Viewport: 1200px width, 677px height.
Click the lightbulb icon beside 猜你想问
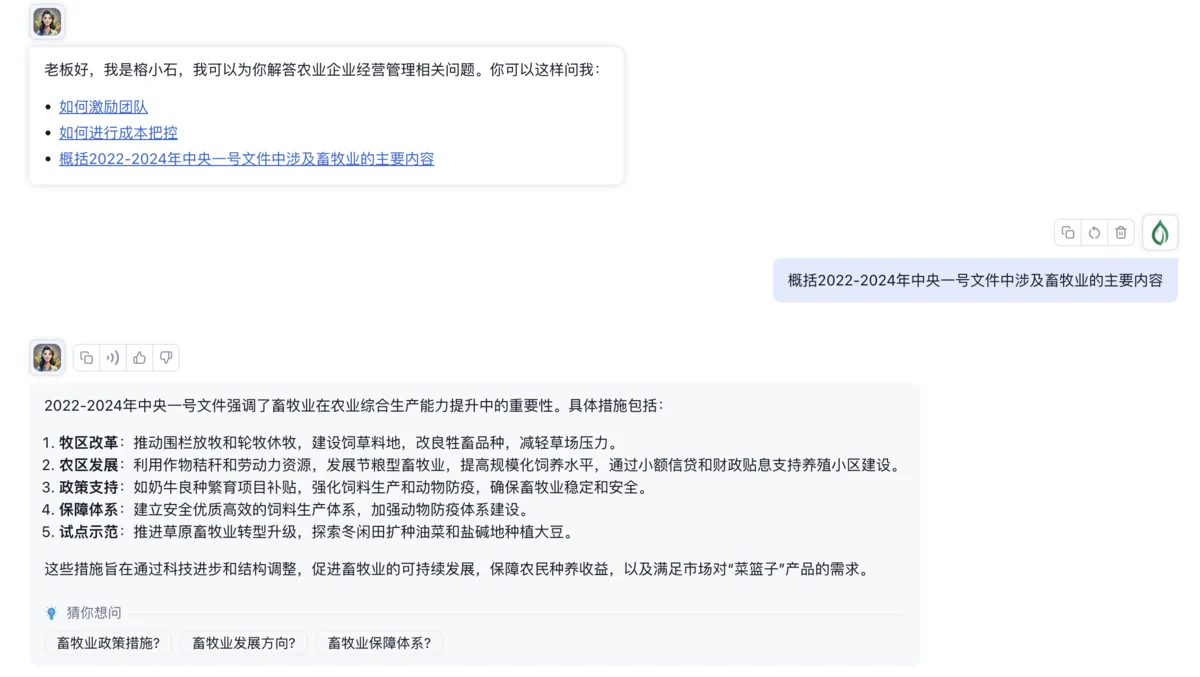[x=52, y=613]
